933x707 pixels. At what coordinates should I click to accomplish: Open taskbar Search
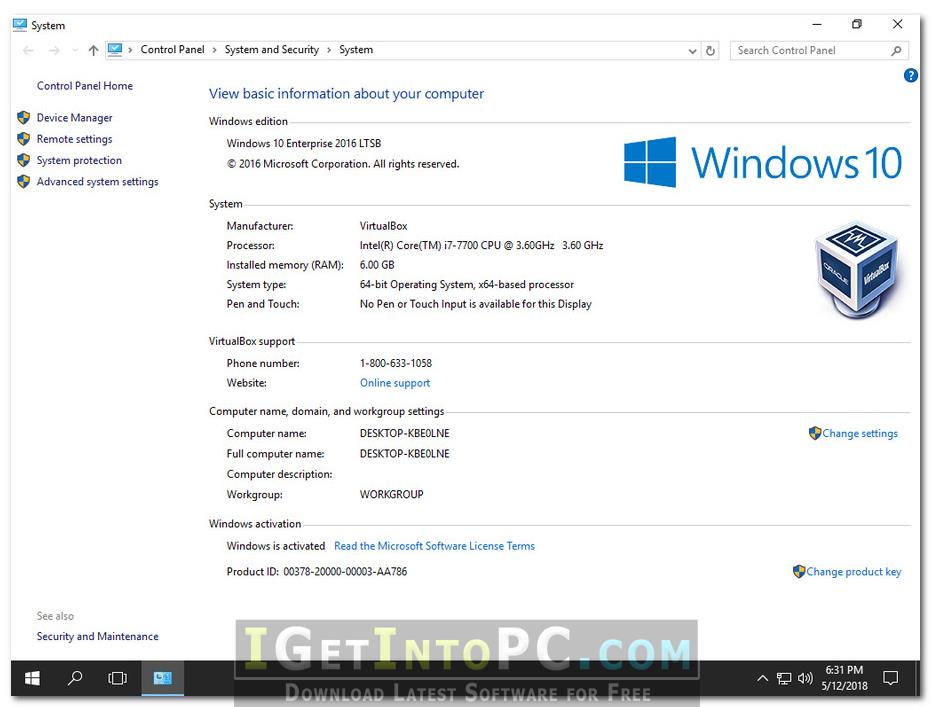click(75, 678)
